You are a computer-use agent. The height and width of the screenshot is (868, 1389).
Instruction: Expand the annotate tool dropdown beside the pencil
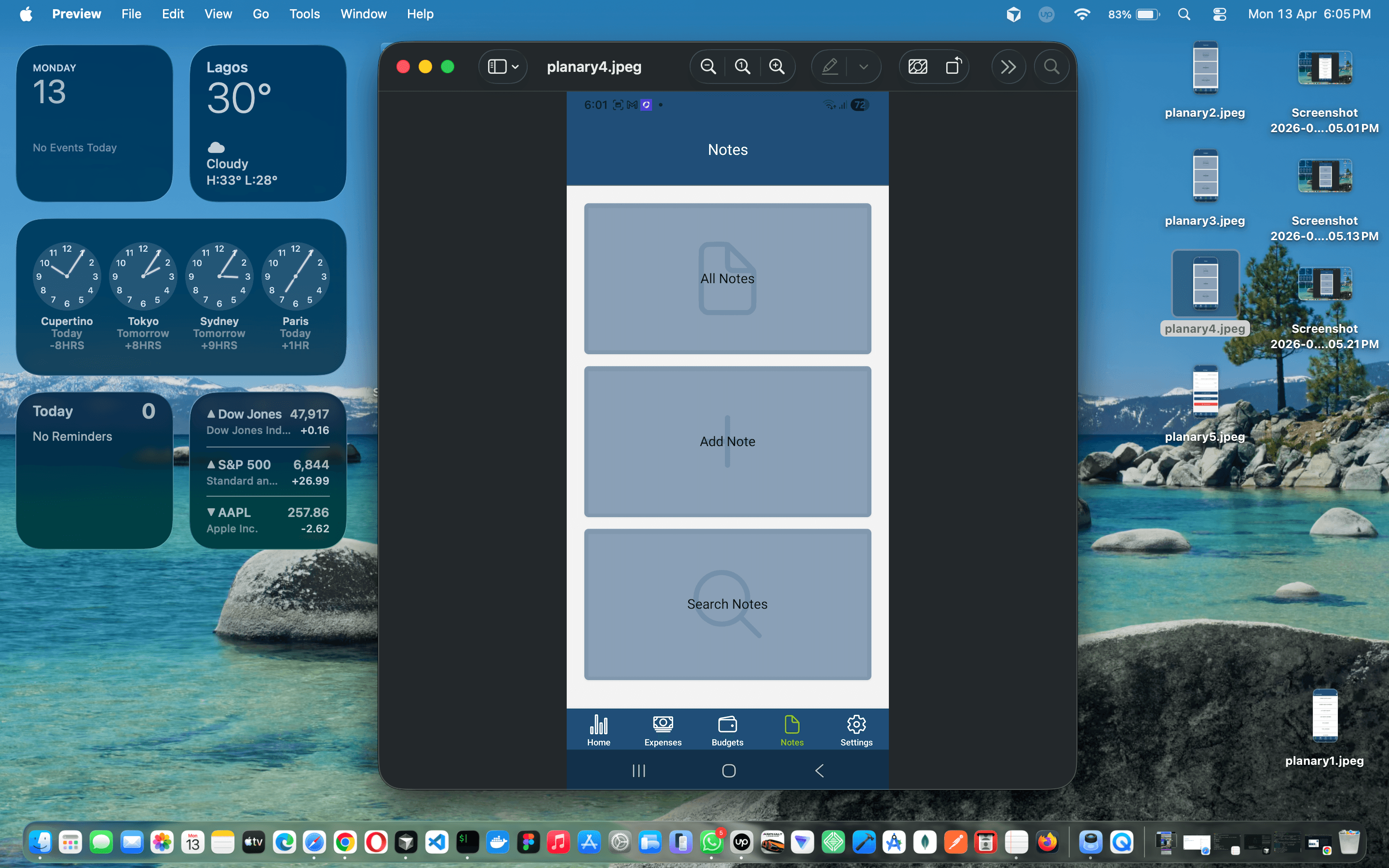864,66
